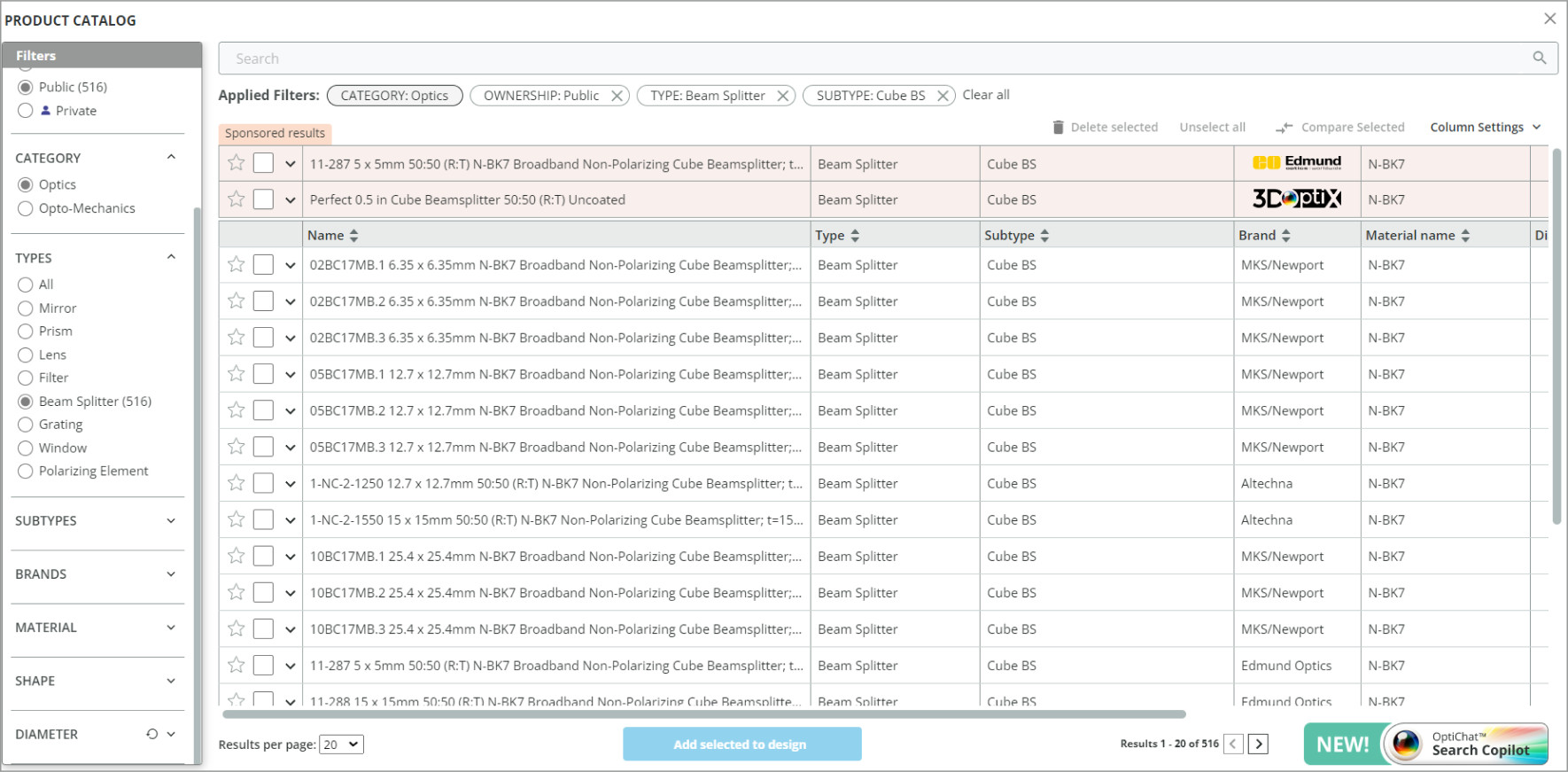Go to the previous results page arrow
Image resolution: width=1568 pixels, height=772 pixels.
(x=1233, y=744)
